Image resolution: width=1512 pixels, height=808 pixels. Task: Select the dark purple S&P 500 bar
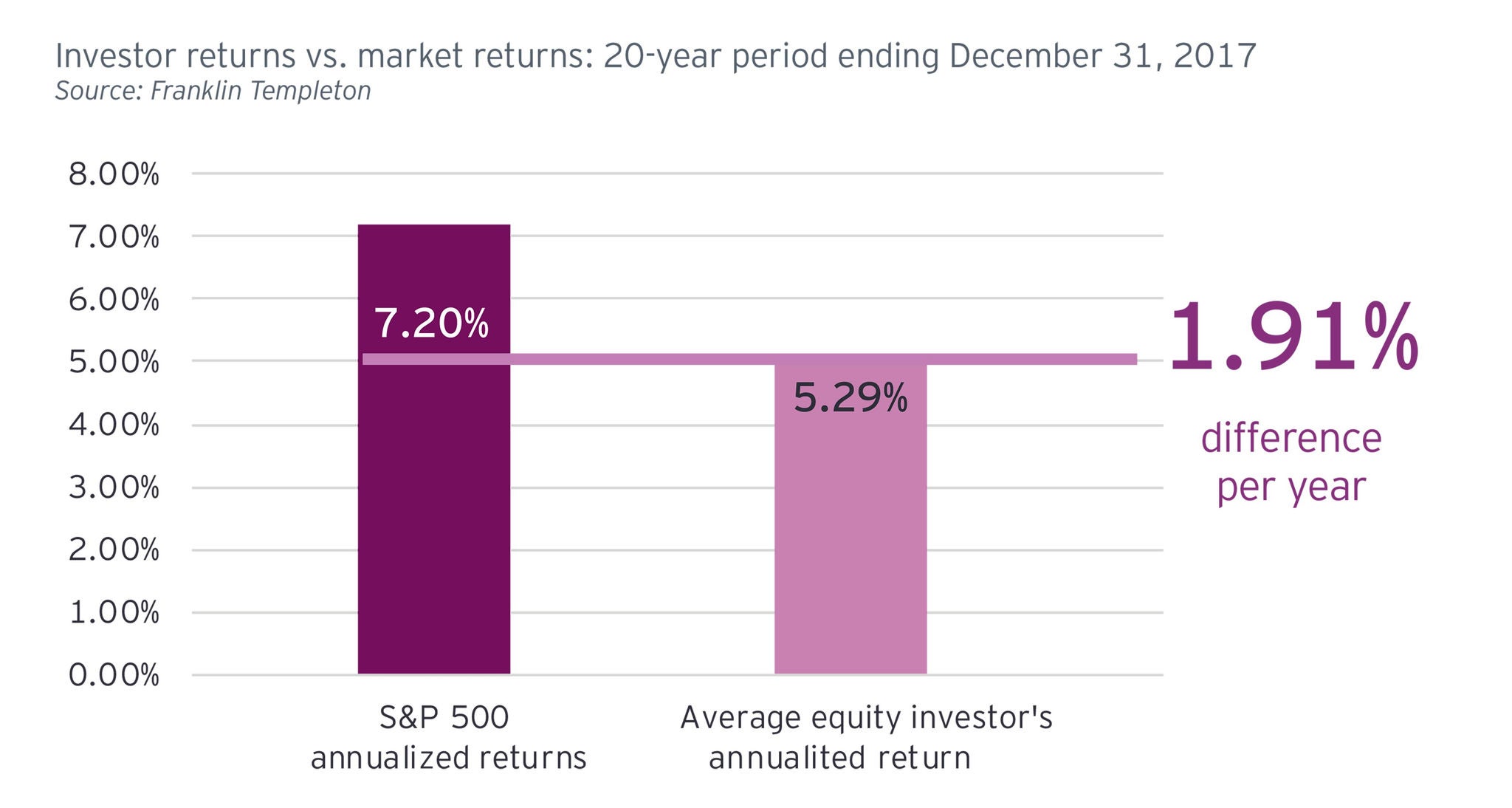click(x=433, y=517)
